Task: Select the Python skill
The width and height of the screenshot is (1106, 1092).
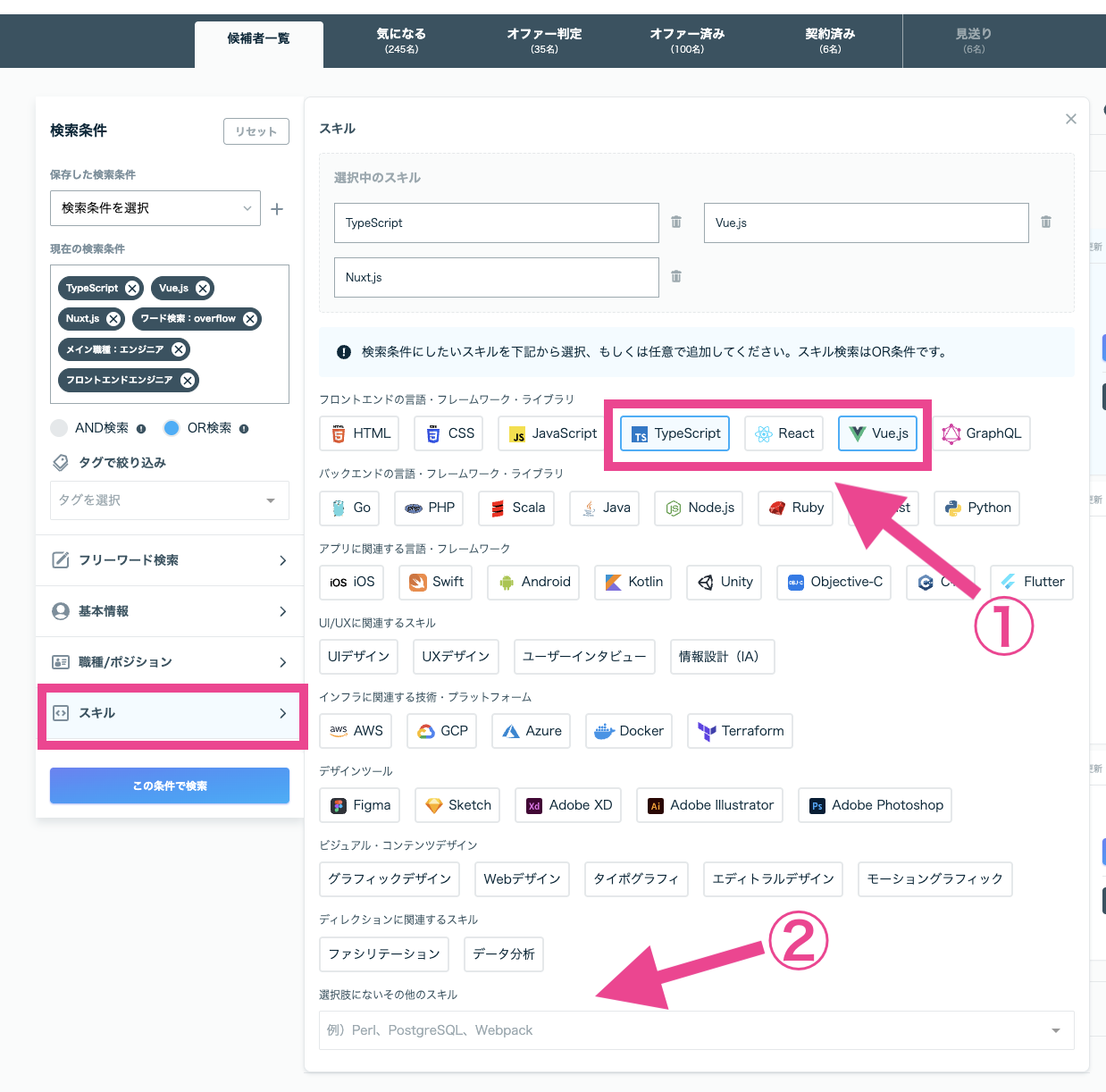Action: pyautogui.click(x=976, y=508)
